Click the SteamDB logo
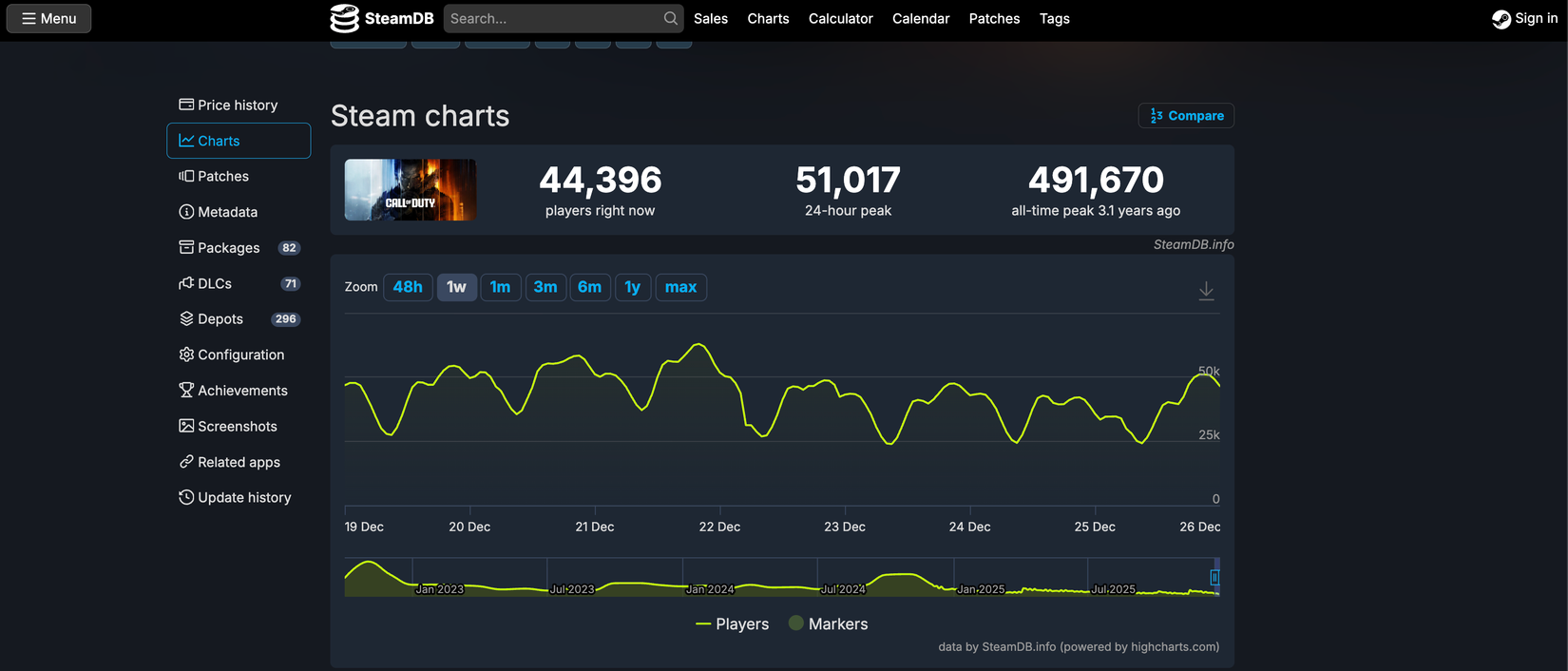Screen dimensions: 1568x671 point(382,18)
